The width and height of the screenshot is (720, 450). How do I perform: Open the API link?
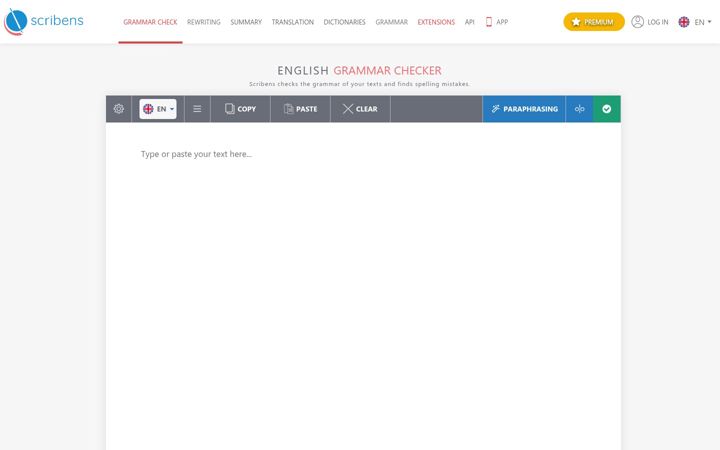pyautogui.click(x=469, y=22)
